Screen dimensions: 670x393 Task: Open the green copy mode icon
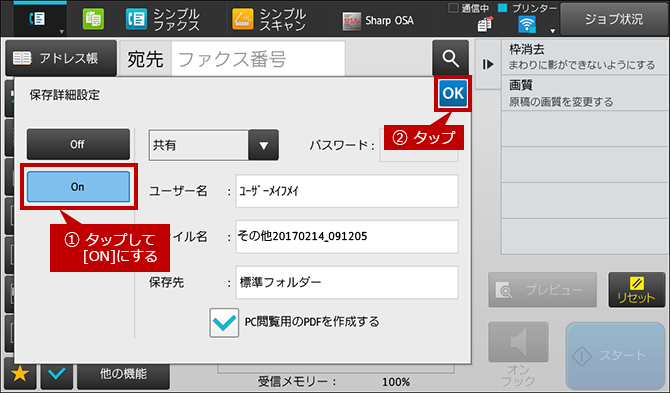coord(93,20)
